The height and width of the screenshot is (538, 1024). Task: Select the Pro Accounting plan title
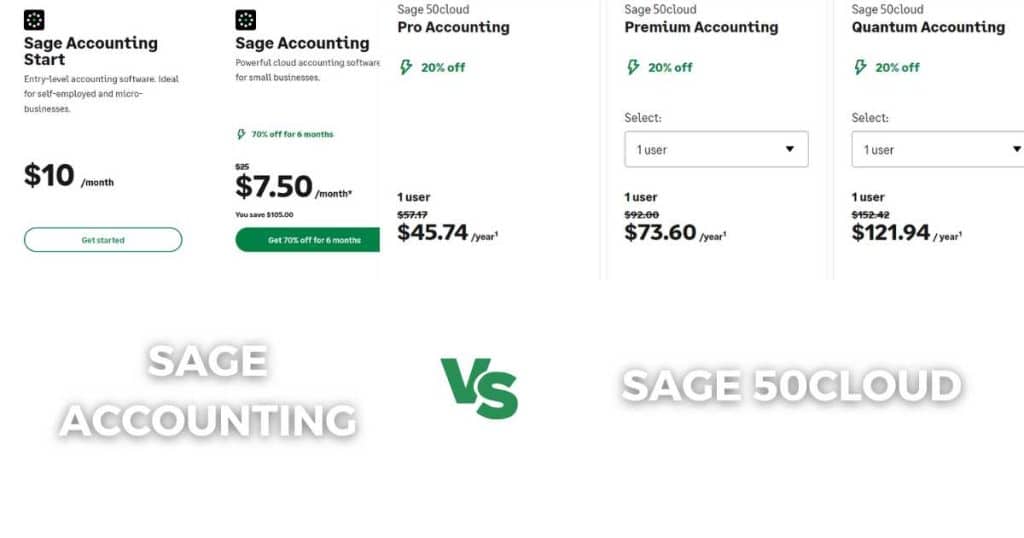(x=453, y=27)
